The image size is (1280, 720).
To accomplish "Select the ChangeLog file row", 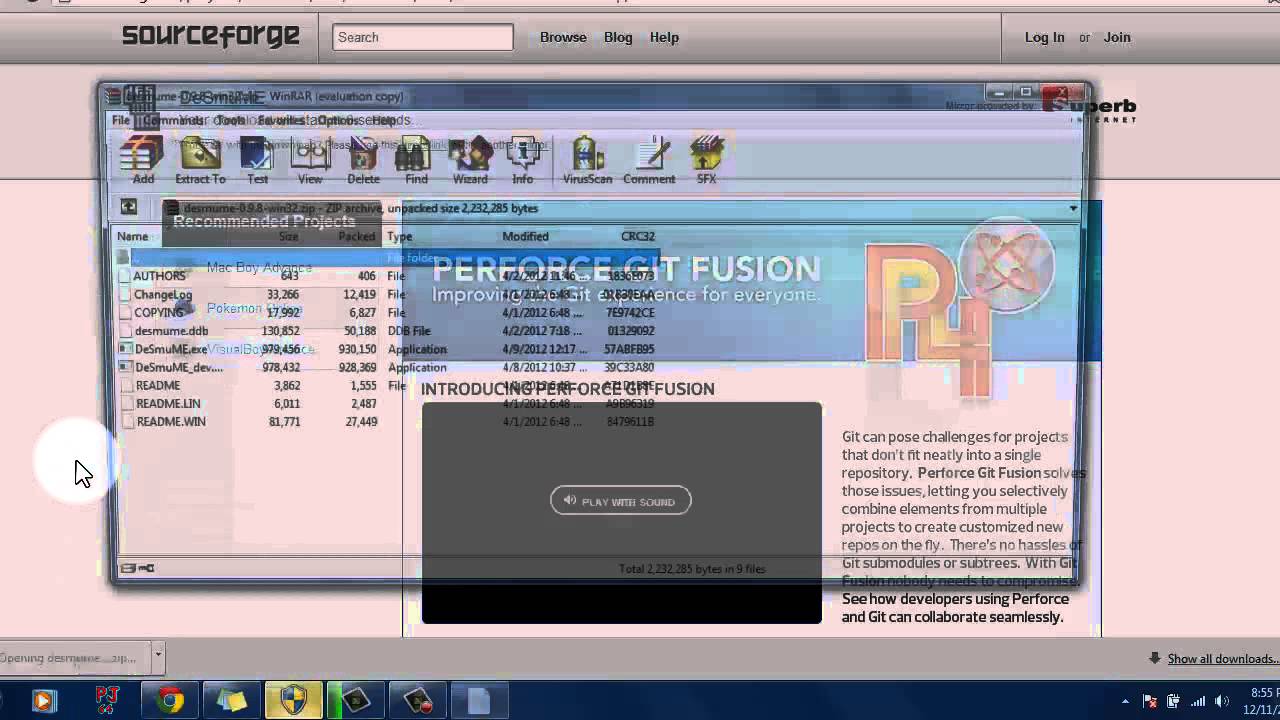I will 387,294.
